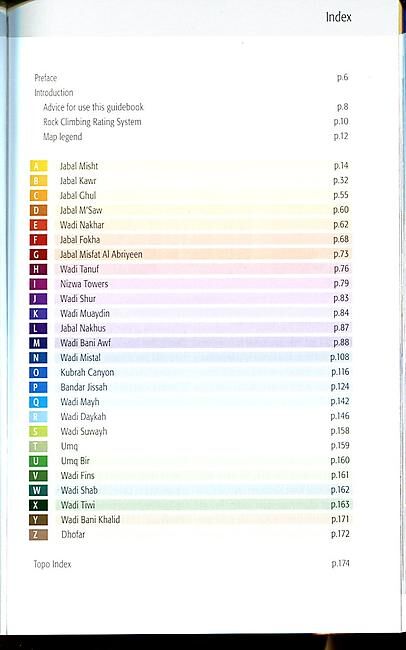Select the Wadi Suwayh entry
Image resolution: width=406 pixels, height=650 pixels.
pos(84,432)
